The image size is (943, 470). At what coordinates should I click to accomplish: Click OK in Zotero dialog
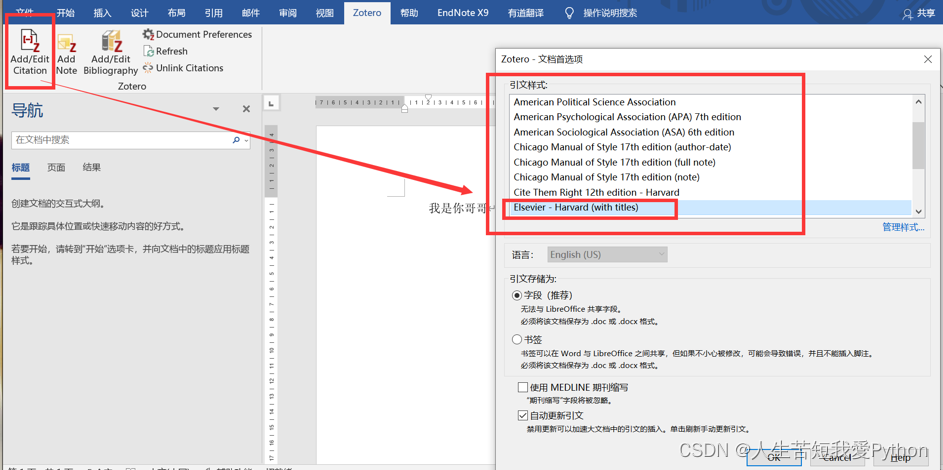click(774, 457)
